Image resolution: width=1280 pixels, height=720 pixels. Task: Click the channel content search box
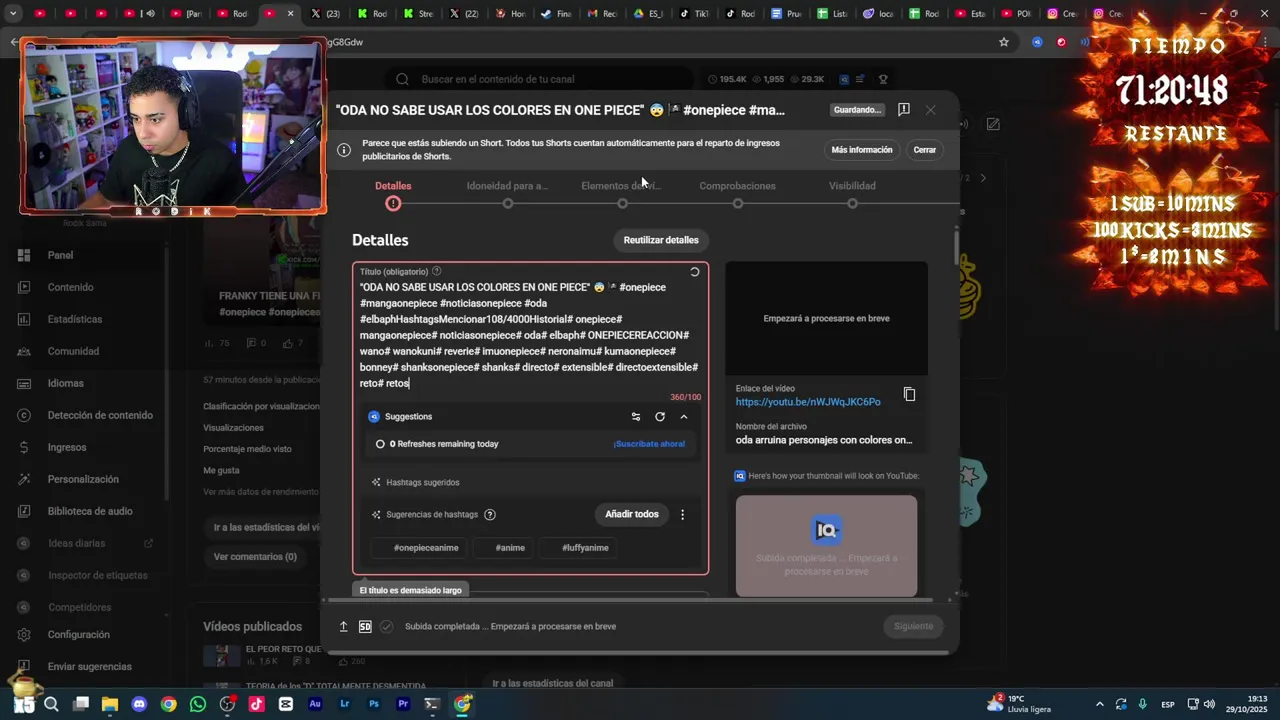coord(540,79)
